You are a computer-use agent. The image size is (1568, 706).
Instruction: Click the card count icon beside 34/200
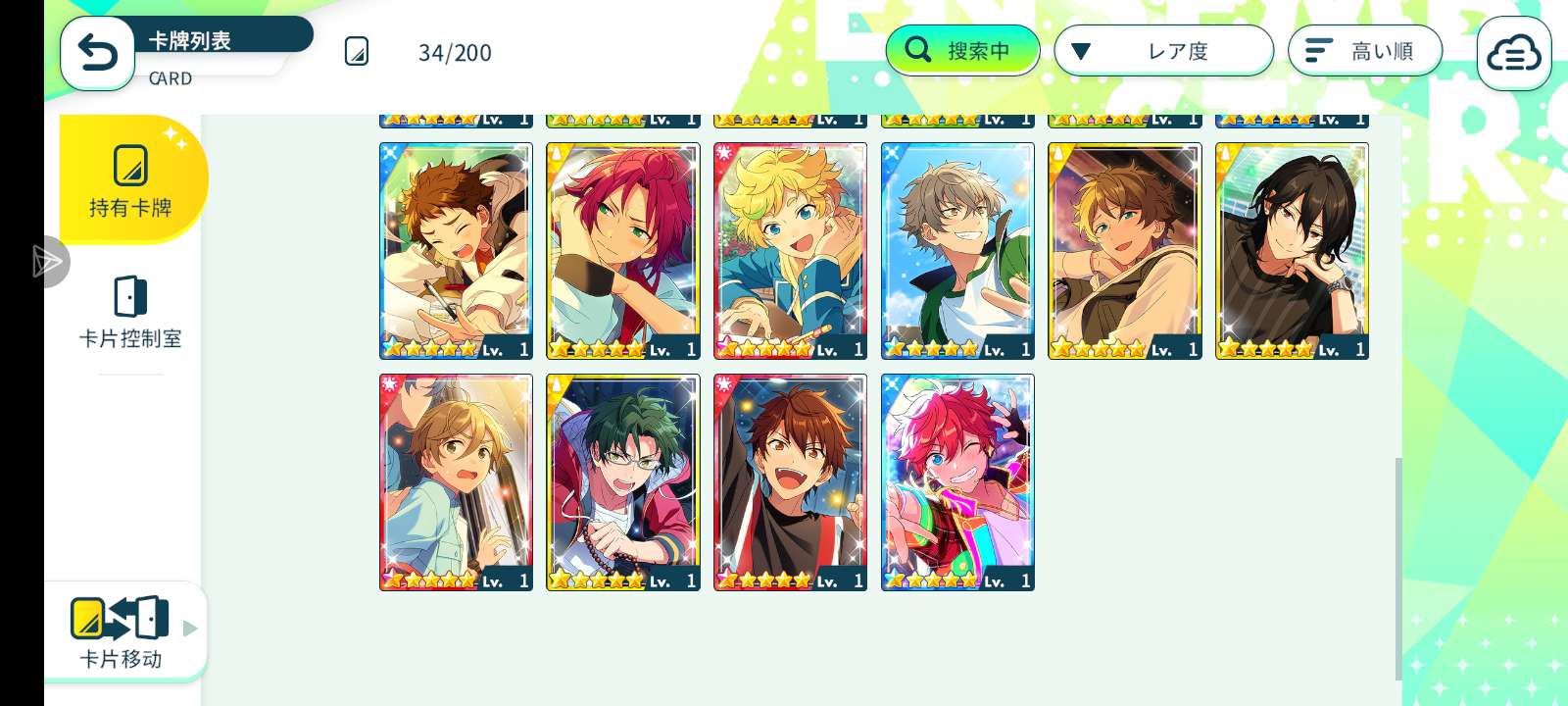pos(357,52)
